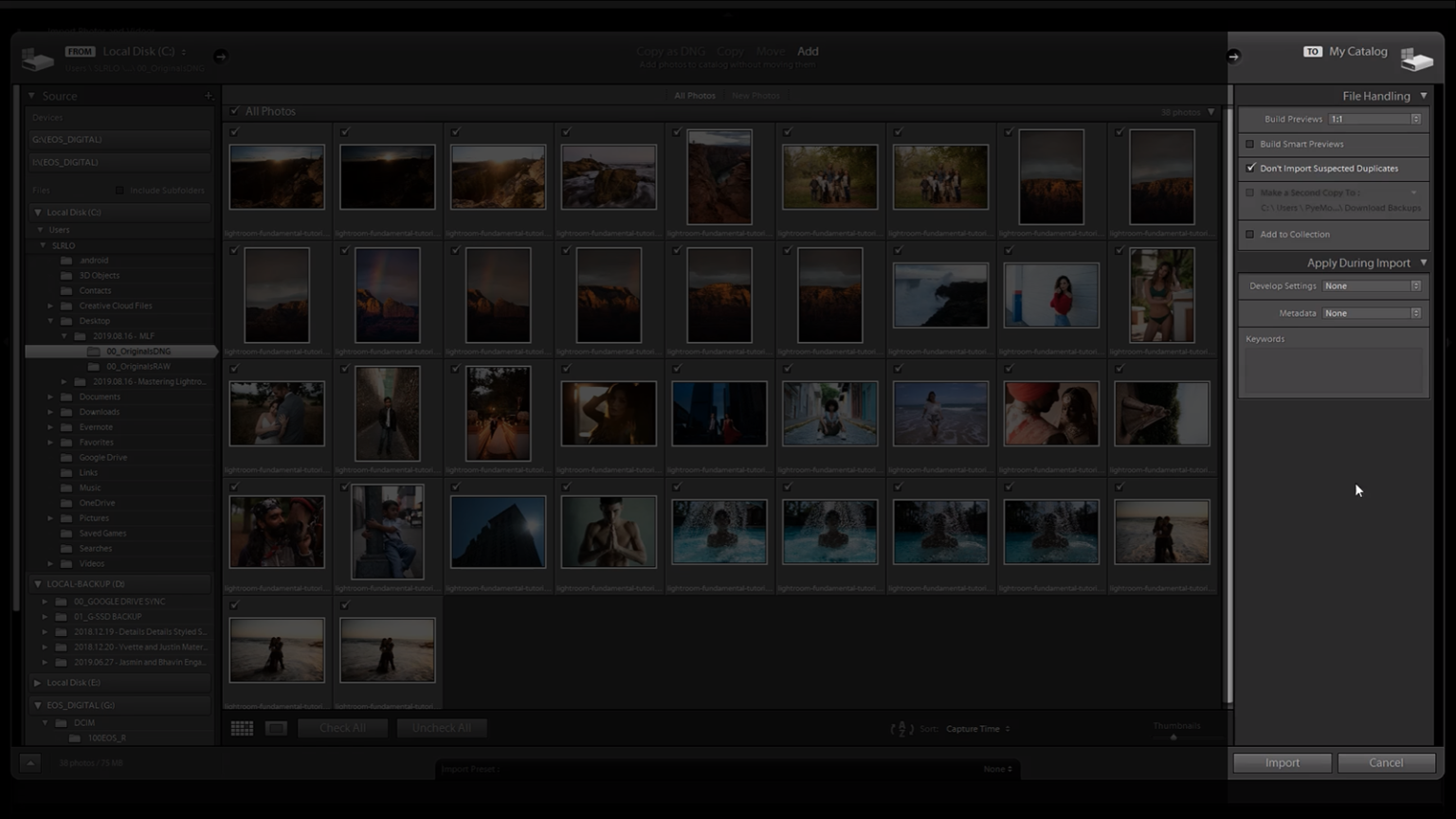Click the plus icon on the Source panel
Screen dimensions: 1456x819
(209, 95)
